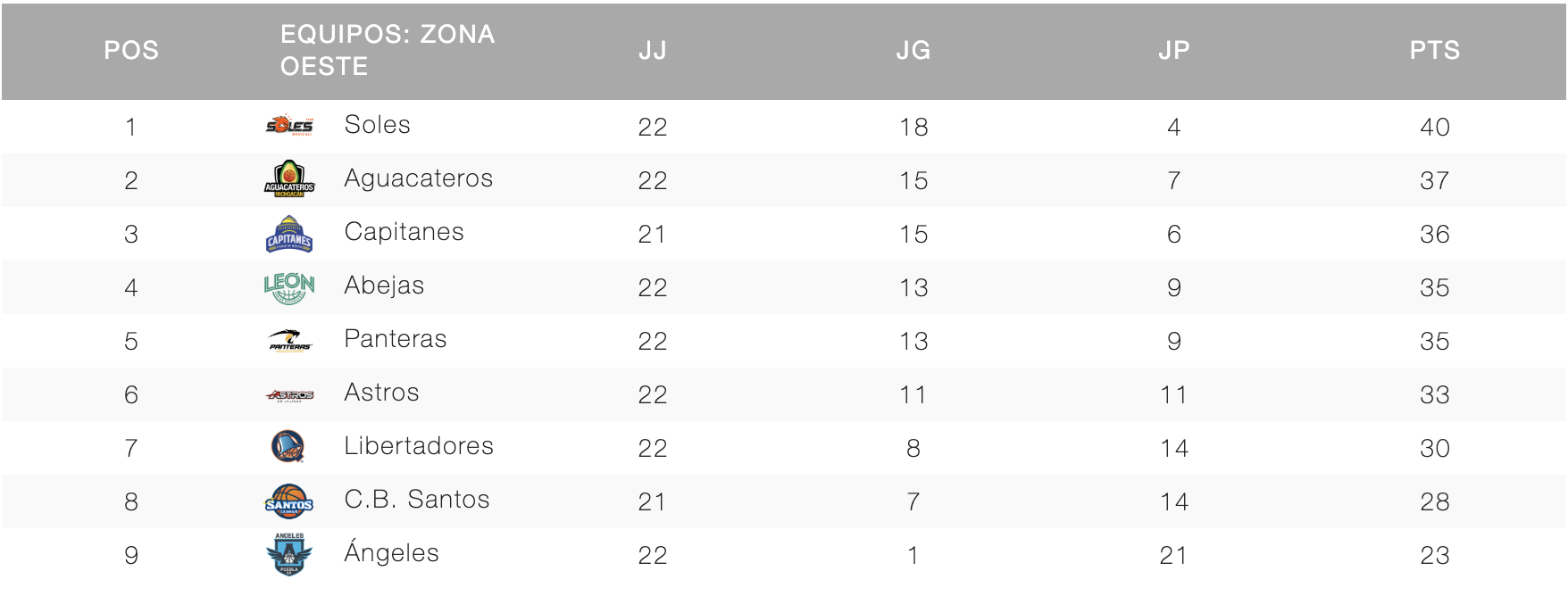Viewport: 1568px width, 596px height.
Task: Click the Capitanes team logo
Action: pos(289,234)
